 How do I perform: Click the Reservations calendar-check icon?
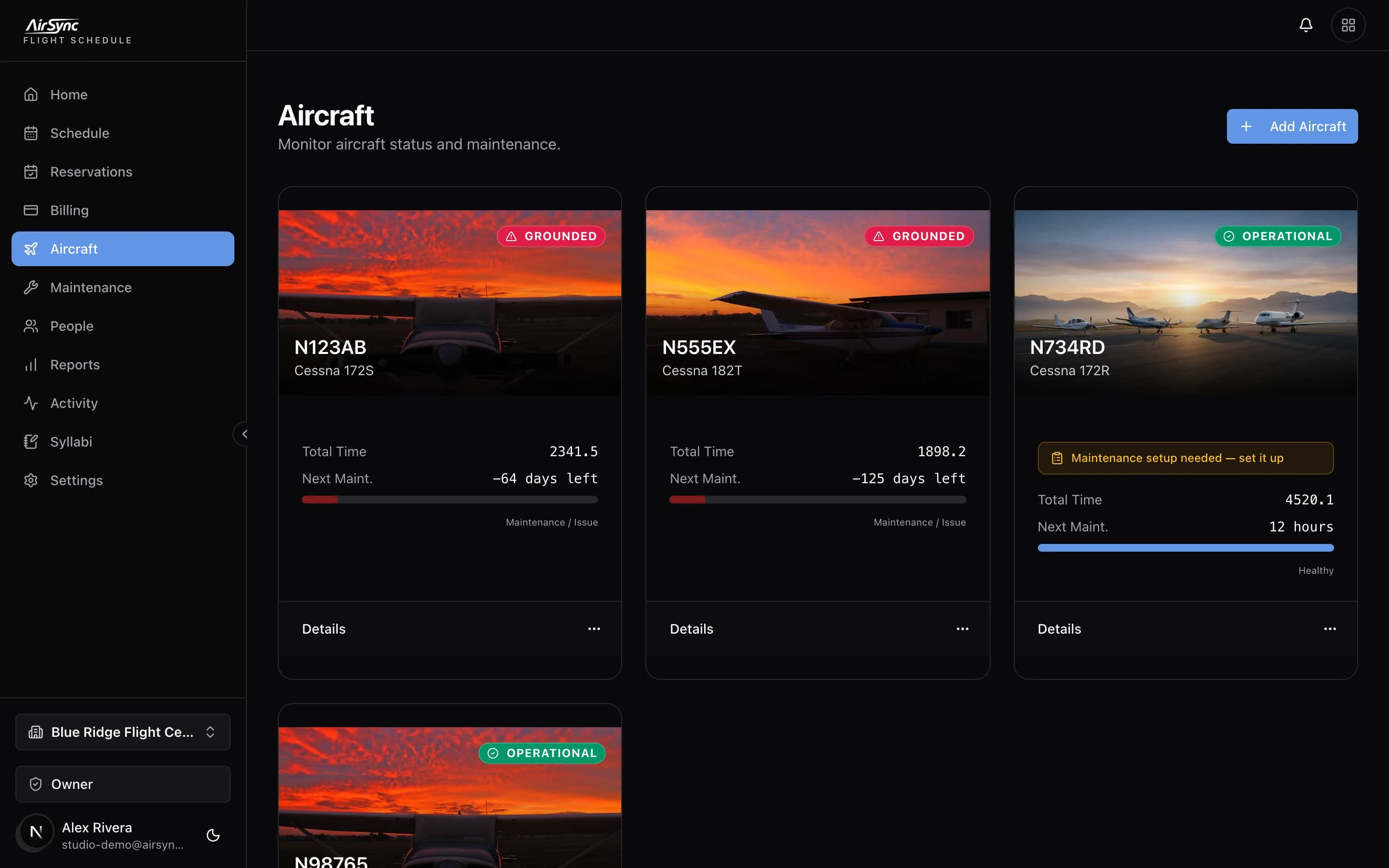click(31, 172)
